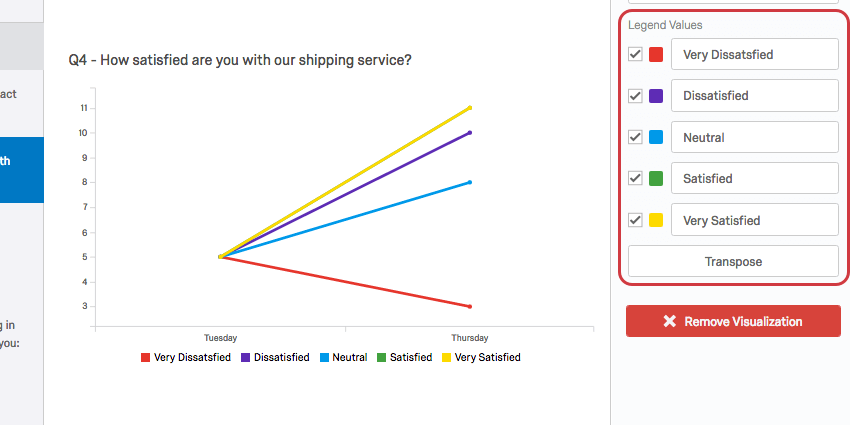Click the Very Dissatsfied legend name field

755,54
